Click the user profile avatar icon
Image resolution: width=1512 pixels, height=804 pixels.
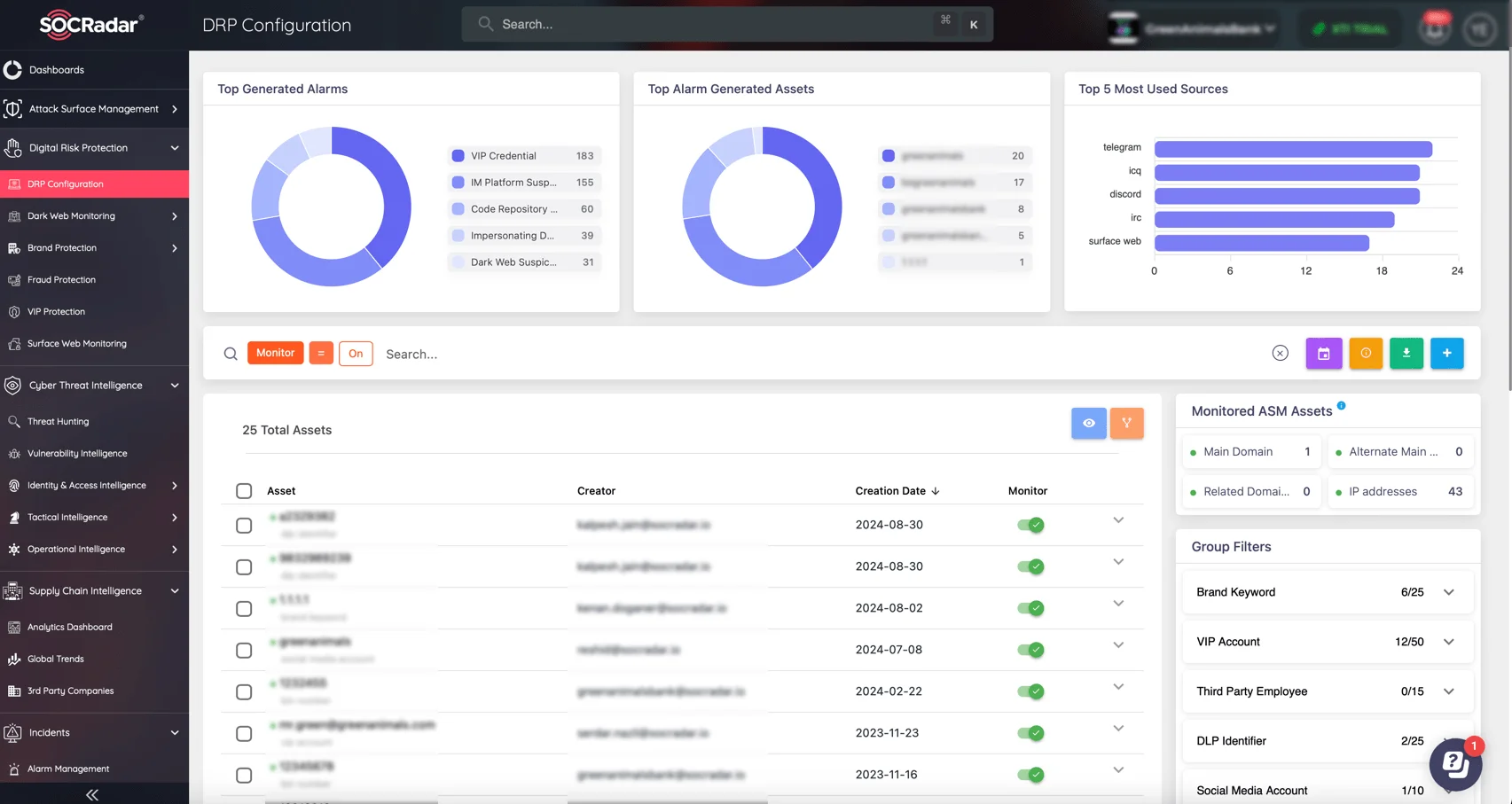[x=1479, y=28]
